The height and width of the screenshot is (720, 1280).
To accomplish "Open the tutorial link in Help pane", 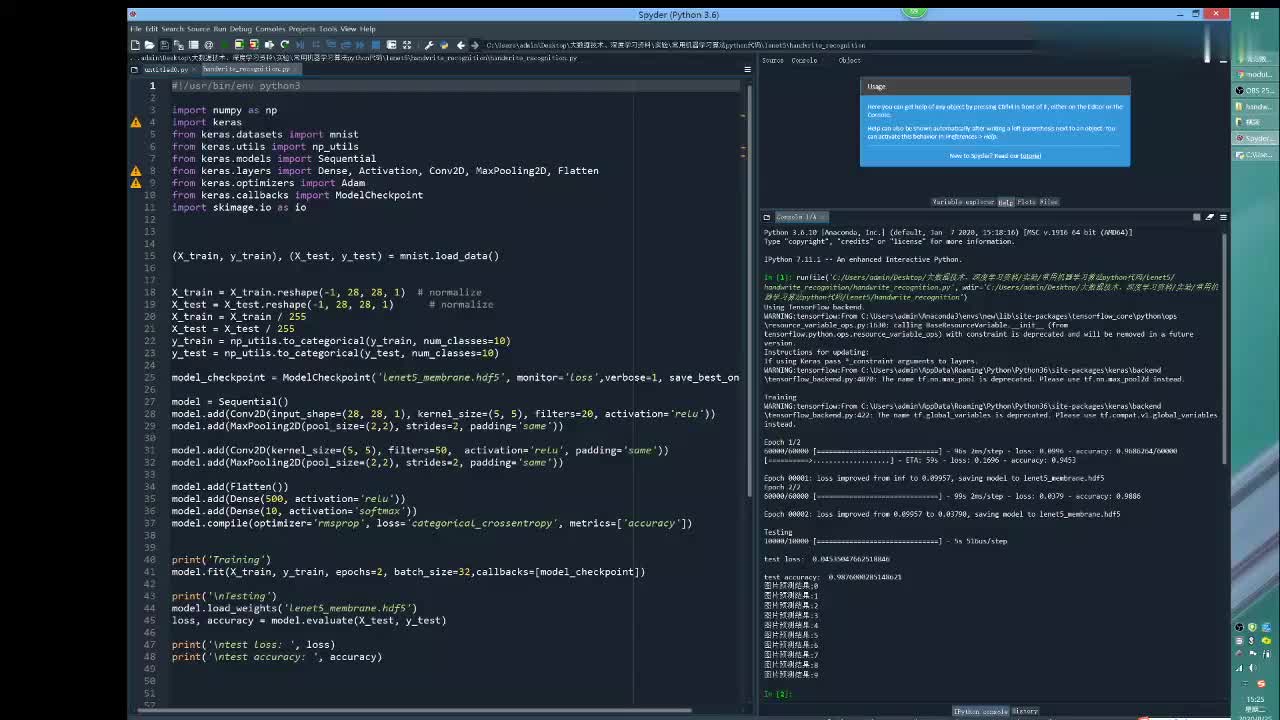I will coord(1030,156).
